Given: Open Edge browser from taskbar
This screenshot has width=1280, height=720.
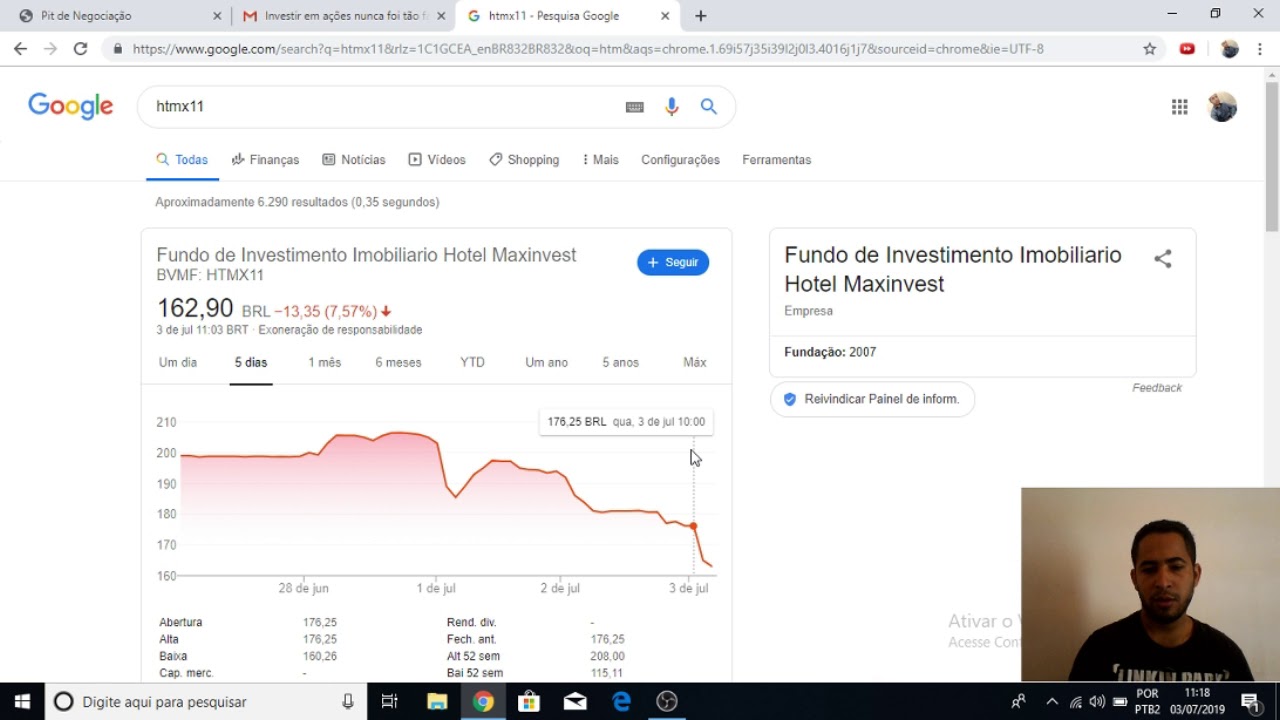Looking at the screenshot, I should (621, 701).
